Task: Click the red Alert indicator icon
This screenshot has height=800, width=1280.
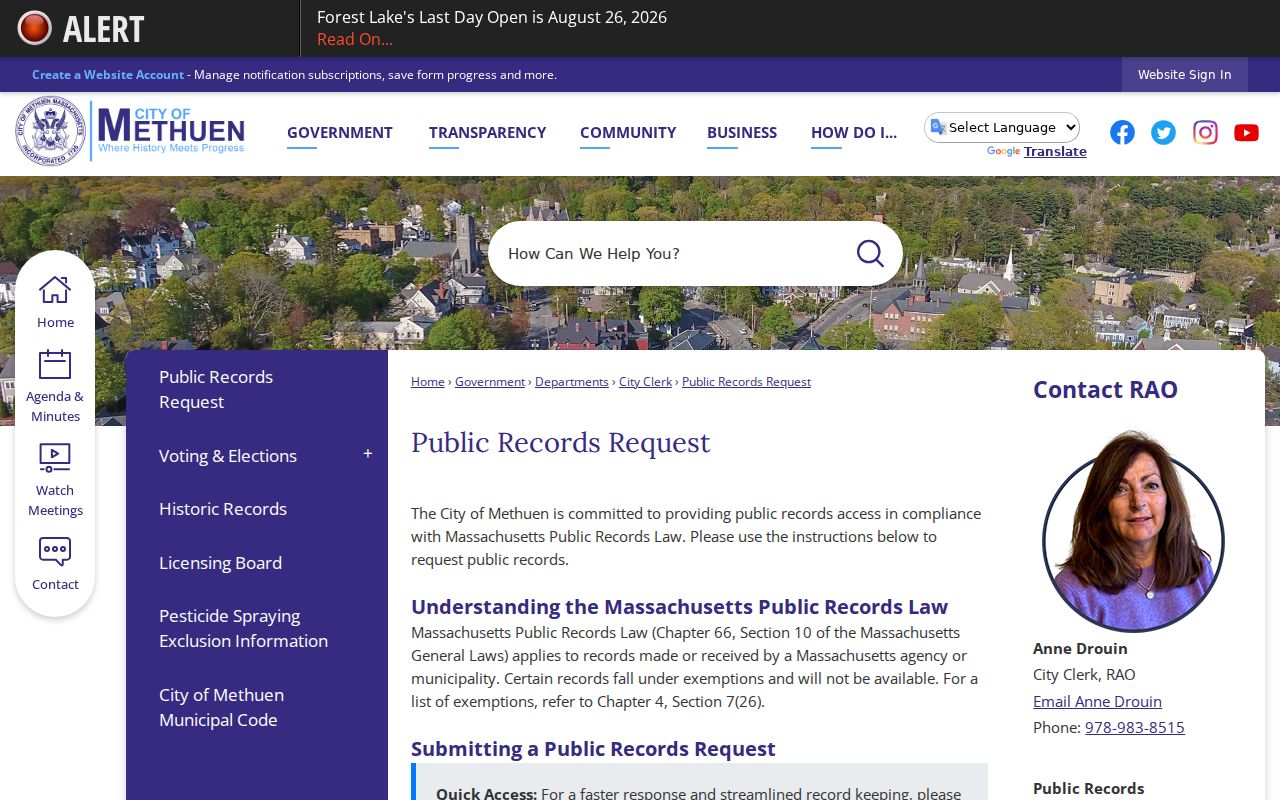Action: 34,28
